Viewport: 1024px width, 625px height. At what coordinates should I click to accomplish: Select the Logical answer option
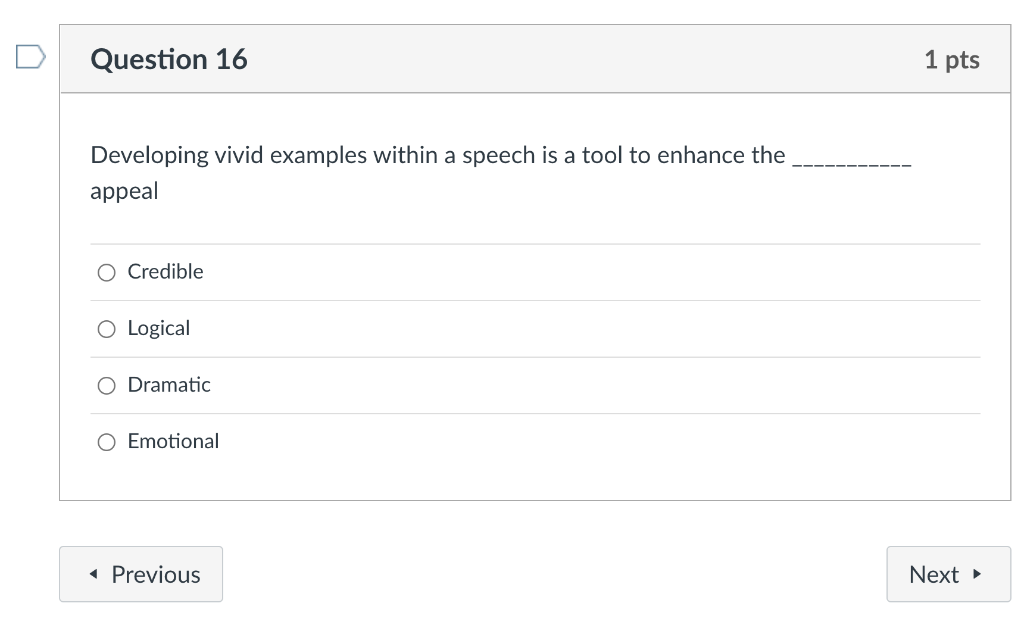(106, 328)
